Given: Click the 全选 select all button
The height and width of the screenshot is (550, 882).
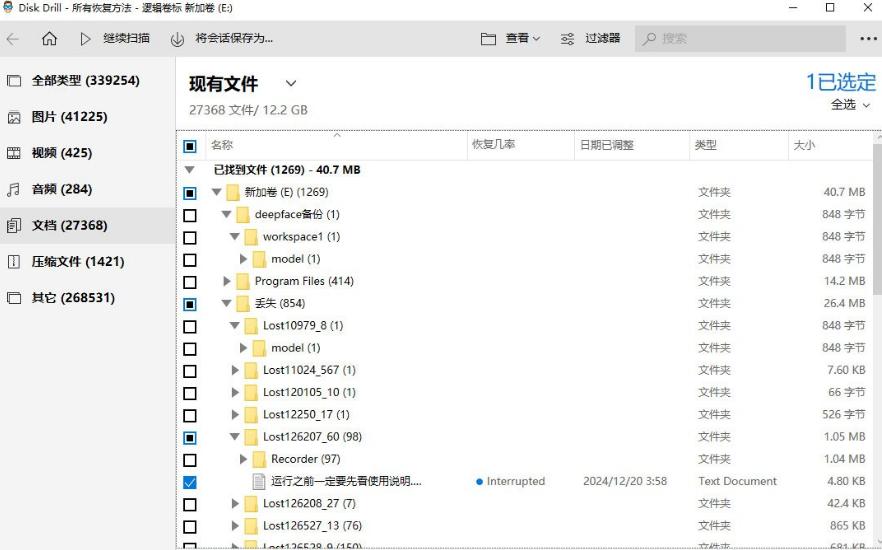Looking at the screenshot, I should click(850, 105).
